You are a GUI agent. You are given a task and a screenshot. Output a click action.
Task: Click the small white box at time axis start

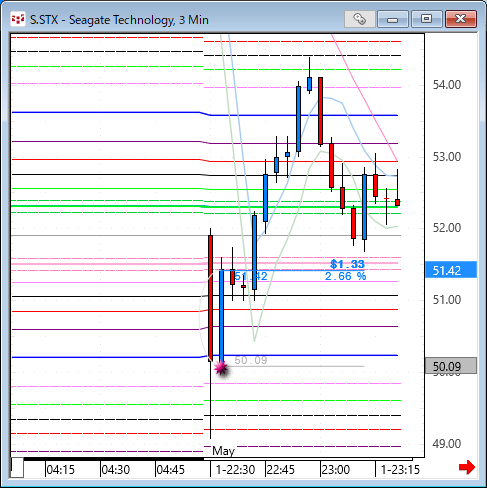[17, 468]
